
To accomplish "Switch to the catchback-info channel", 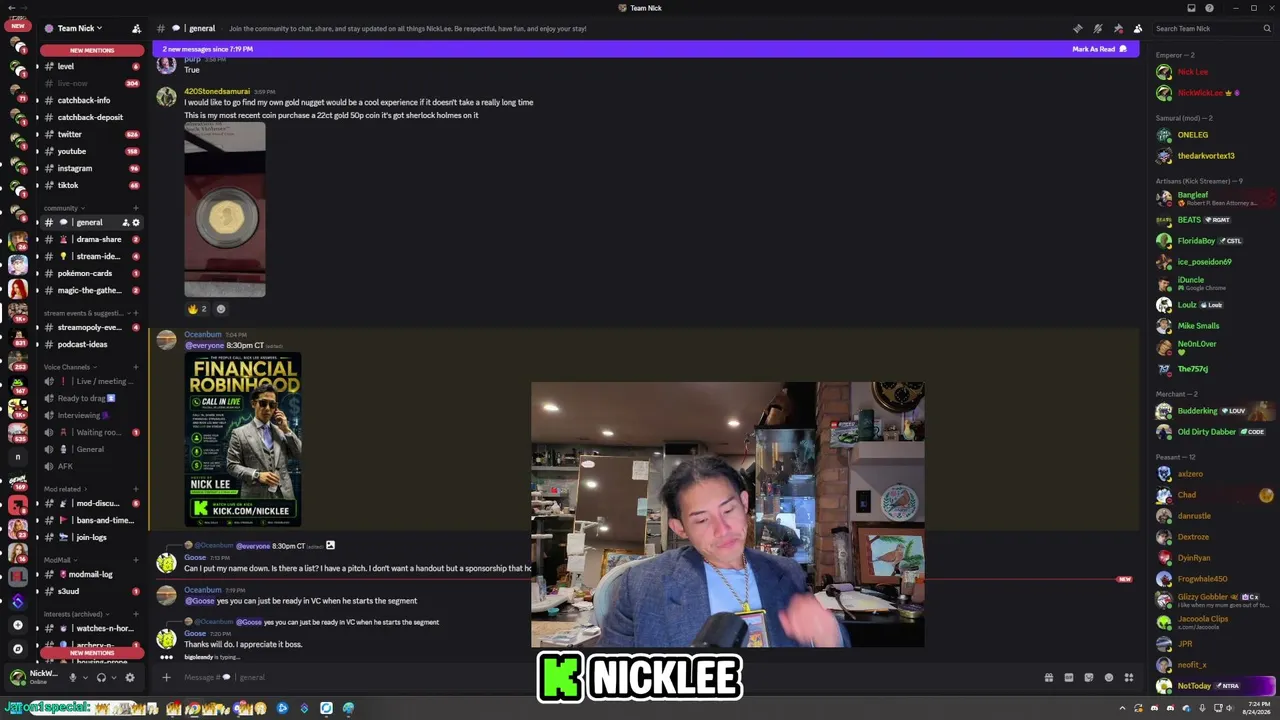I will pos(92,100).
